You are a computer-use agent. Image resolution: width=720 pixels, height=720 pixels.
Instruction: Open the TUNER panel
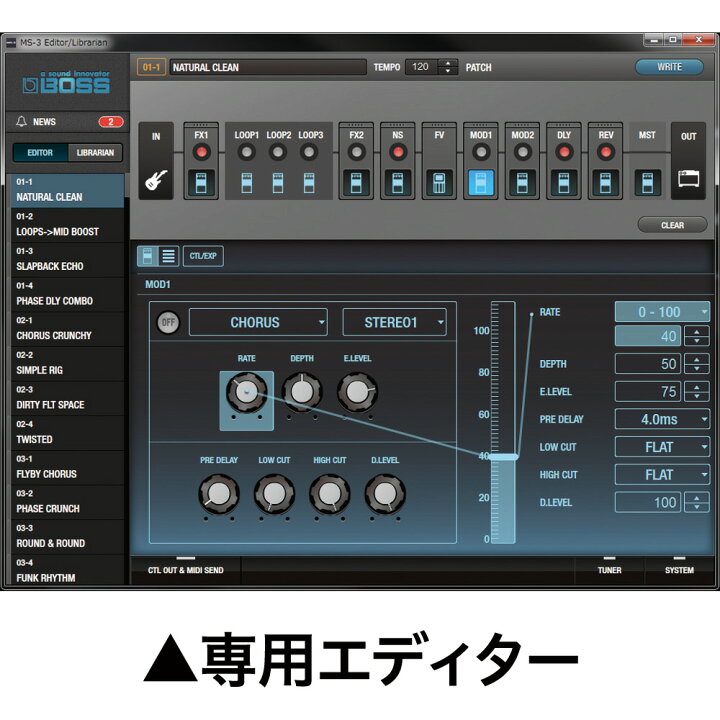click(609, 570)
